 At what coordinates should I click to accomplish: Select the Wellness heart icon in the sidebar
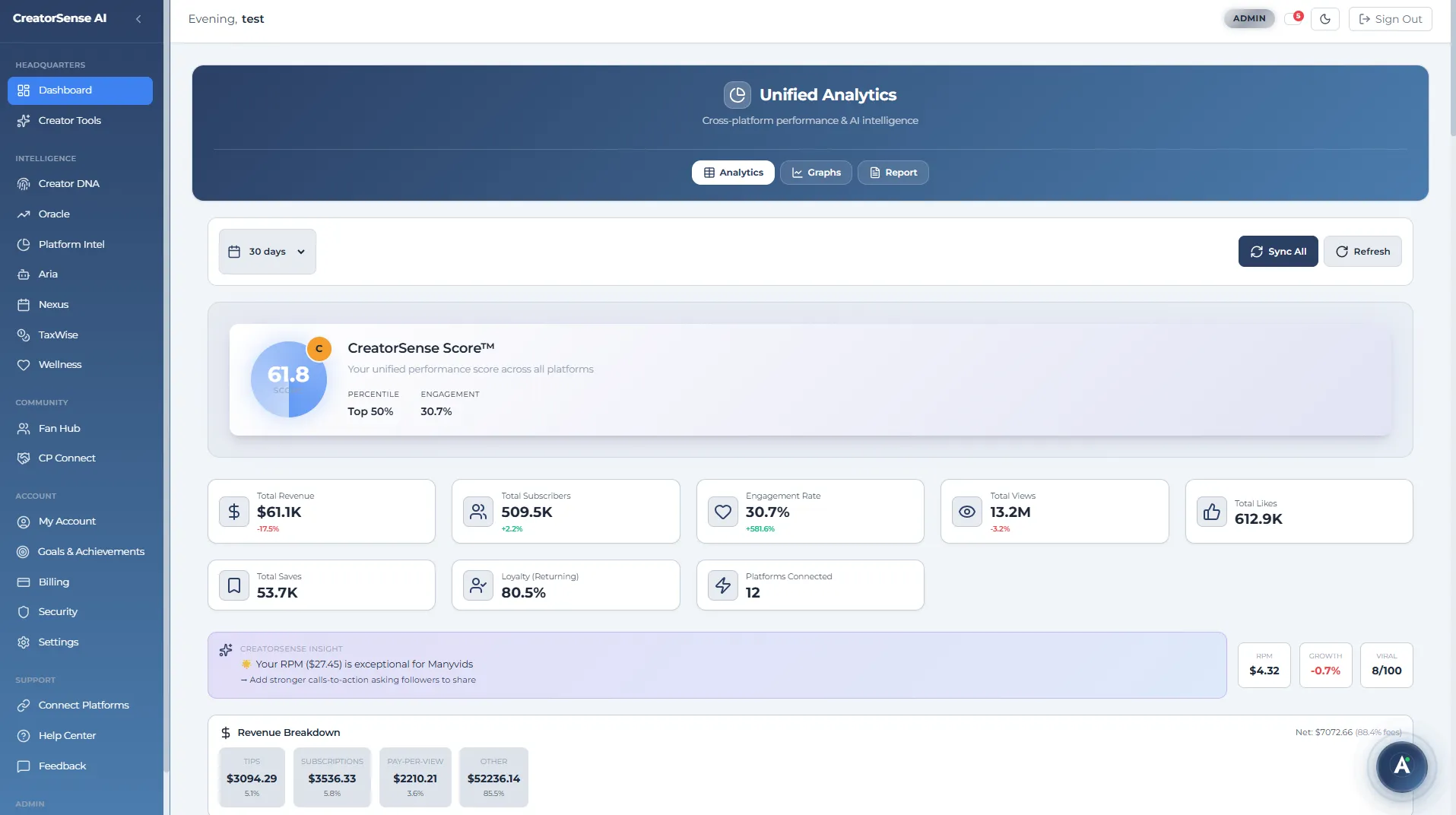(x=24, y=364)
